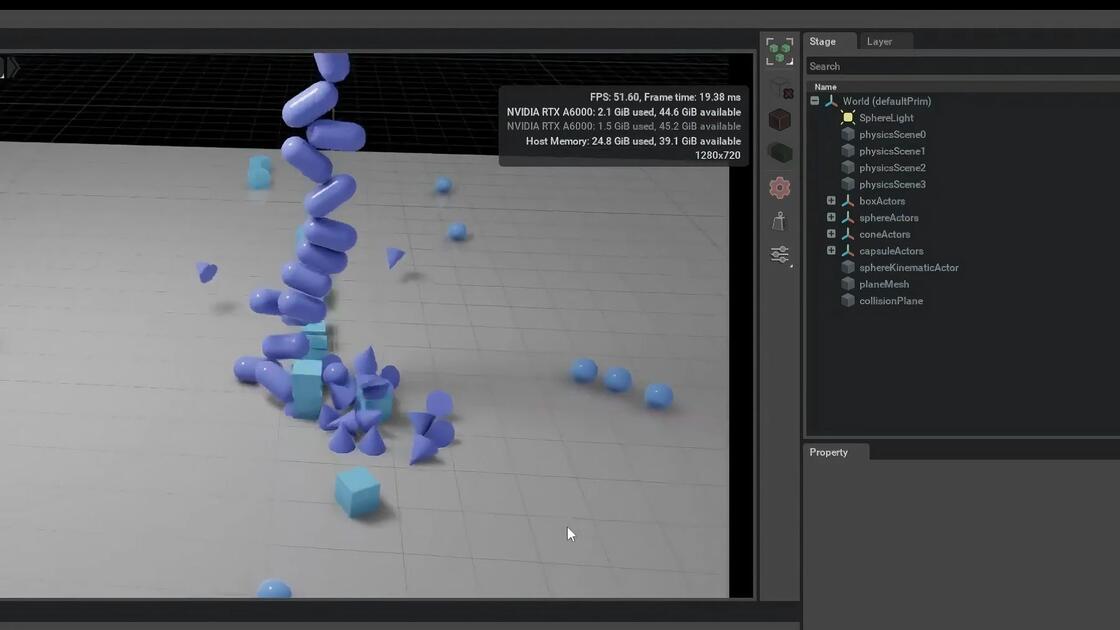Screen dimensions: 1120x630
Task: Click the cube with red cross icon
Action: [x=781, y=89]
